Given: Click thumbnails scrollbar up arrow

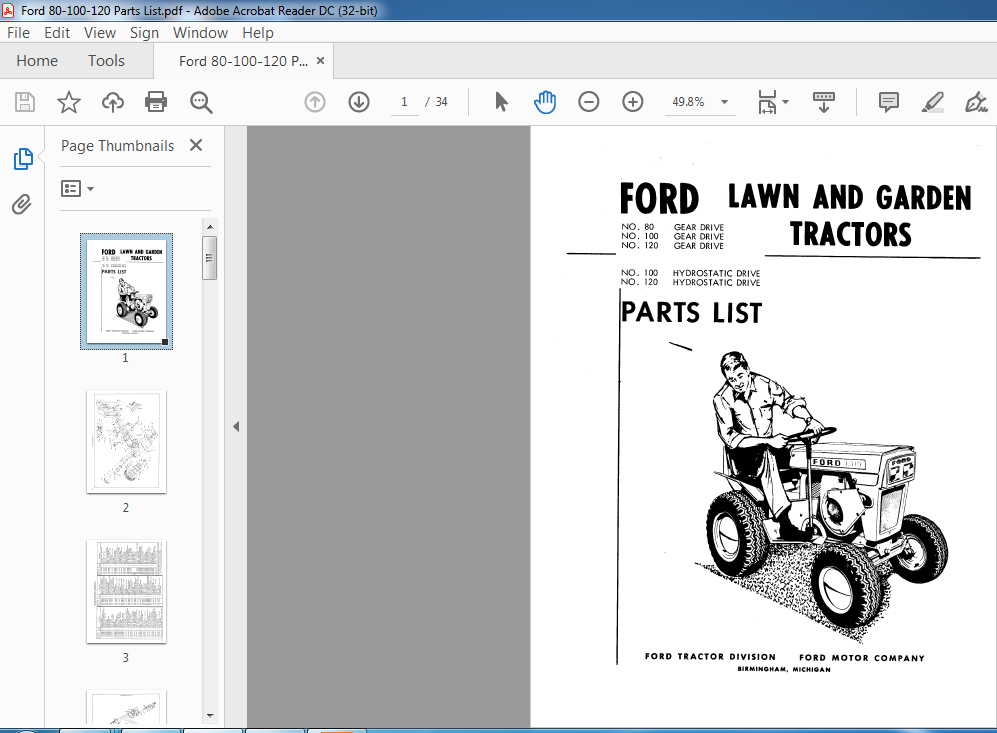Looking at the screenshot, I should tap(210, 227).
